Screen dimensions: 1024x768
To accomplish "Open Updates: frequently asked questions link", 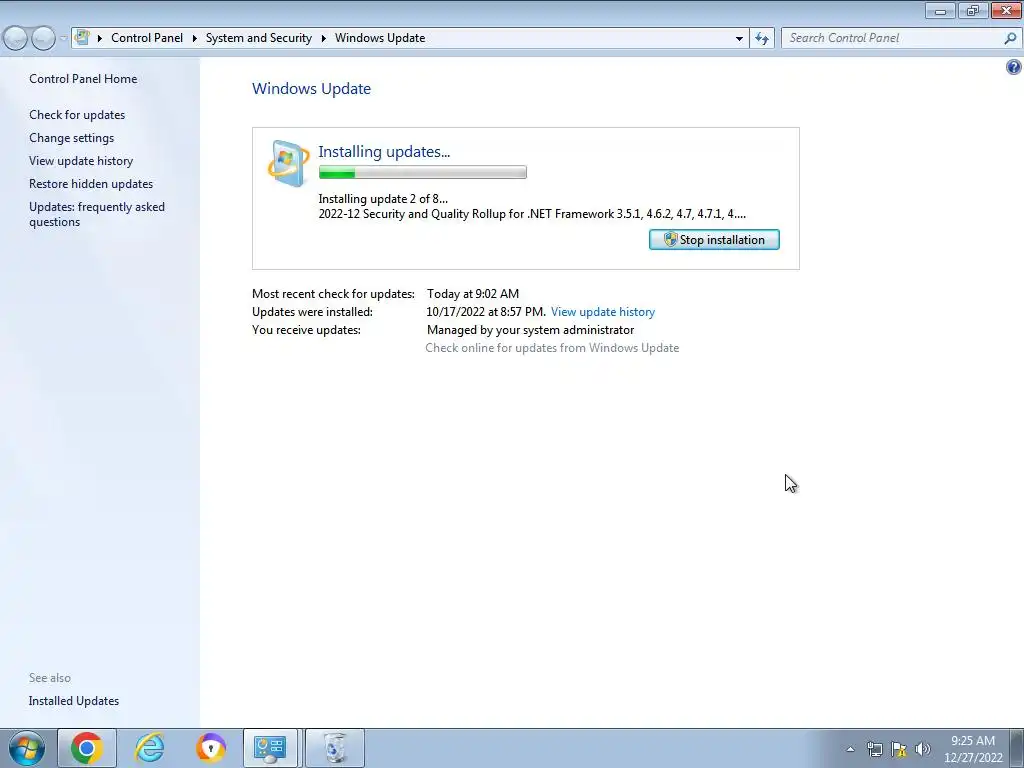I will pyautogui.click(x=97, y=214).
